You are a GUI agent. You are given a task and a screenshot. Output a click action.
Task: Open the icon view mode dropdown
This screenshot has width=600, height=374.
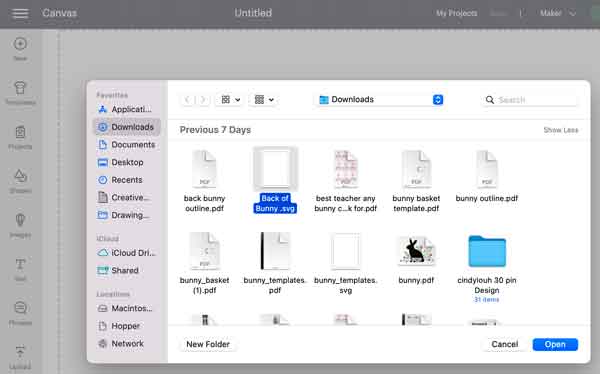[231, 100]
